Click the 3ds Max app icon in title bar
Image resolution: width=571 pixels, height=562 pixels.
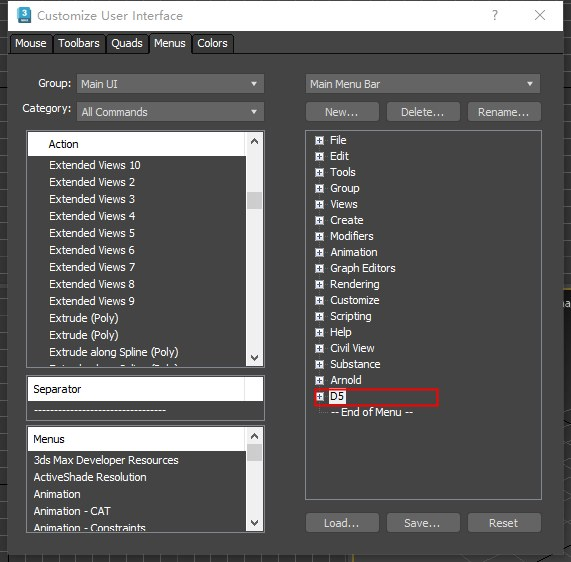(x=24, y=15)
